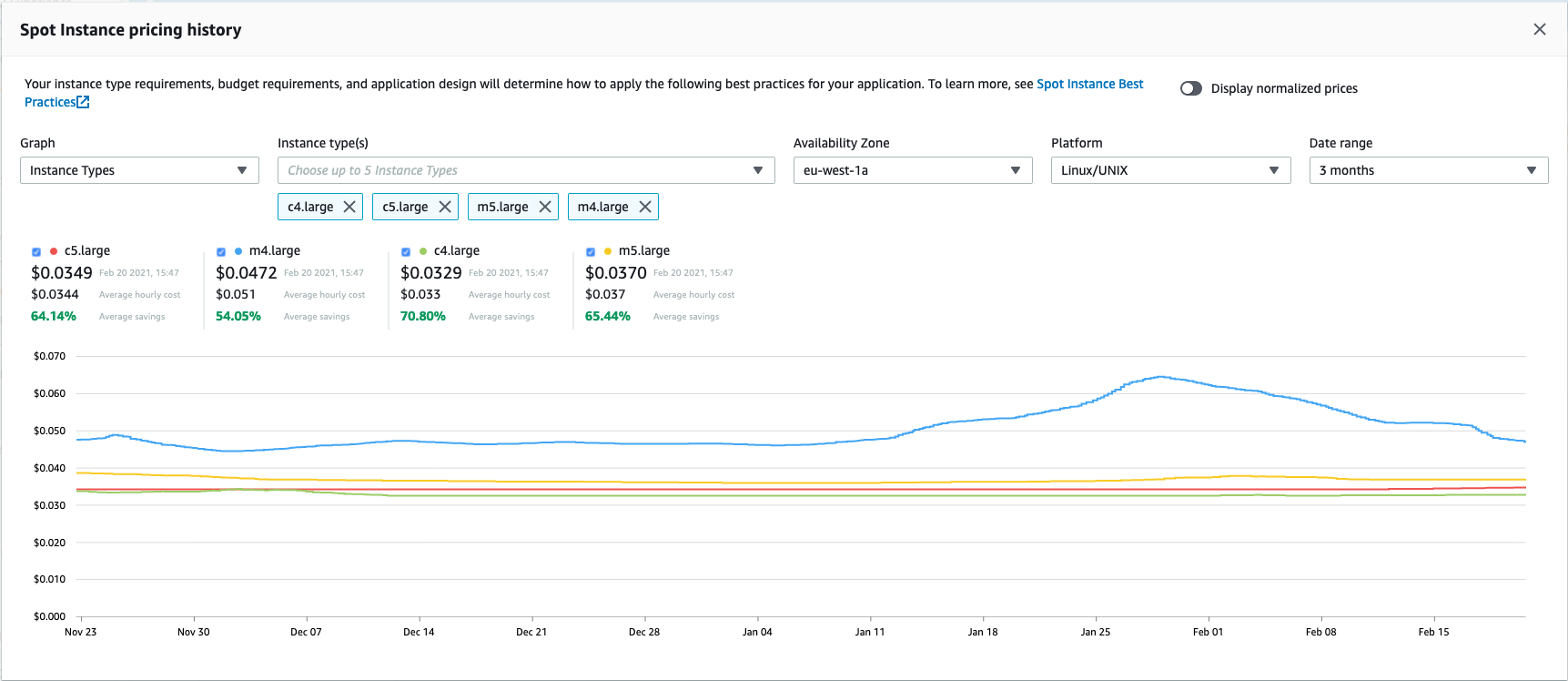Uncheck the m4.large legend checkbox
The image size is (1568, 681).
tap(221, 252)
